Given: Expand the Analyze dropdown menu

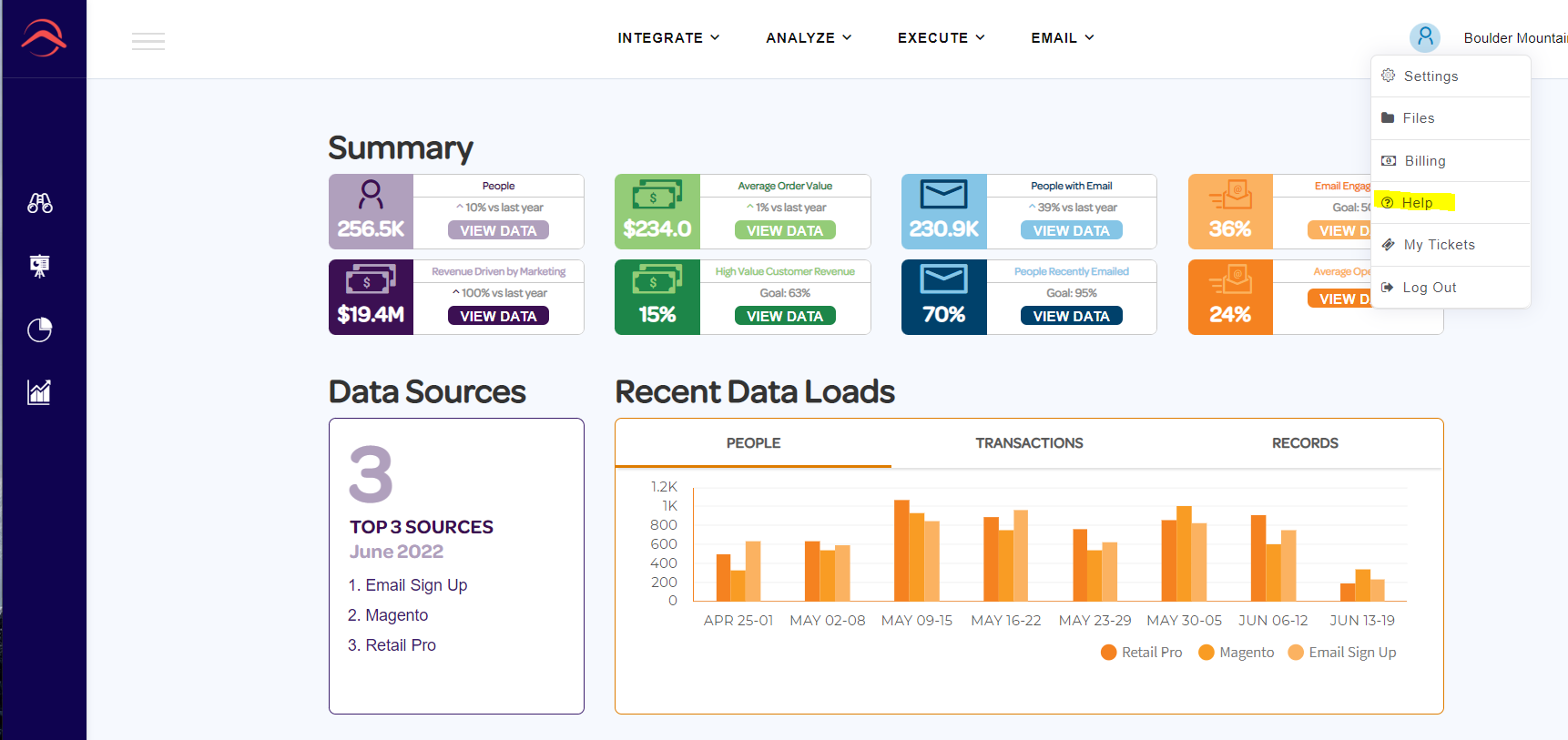Looking at the screenshot, I should pos(809,37).
